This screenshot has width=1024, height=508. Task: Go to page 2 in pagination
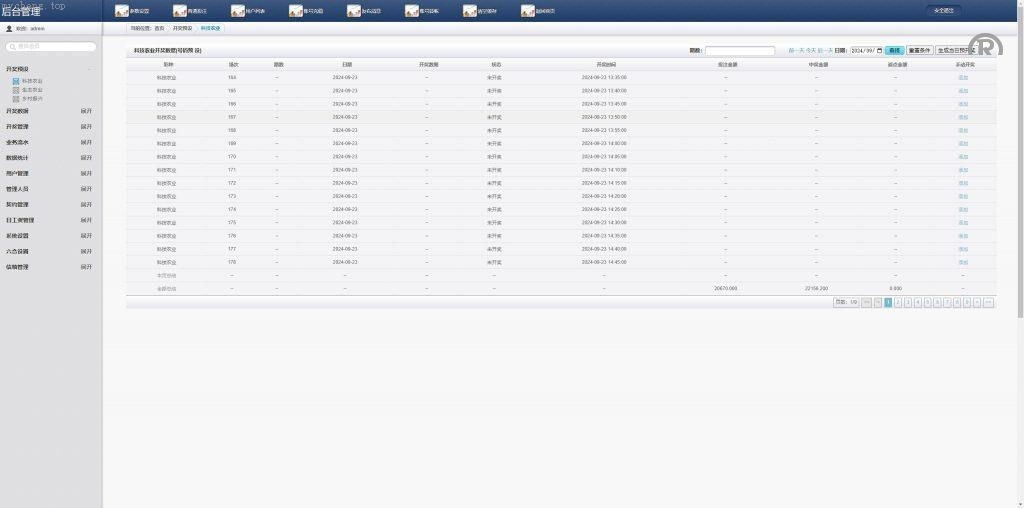point(898,302)
